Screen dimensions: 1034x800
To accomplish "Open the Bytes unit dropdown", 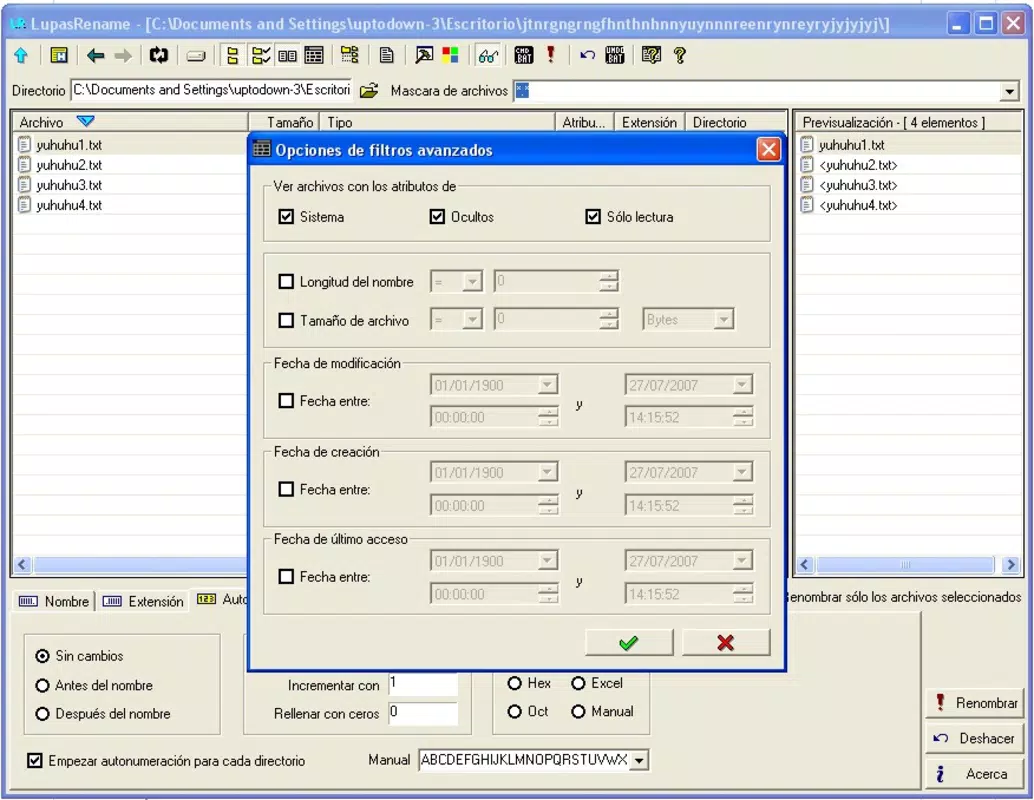I will (x=723, y=320).
